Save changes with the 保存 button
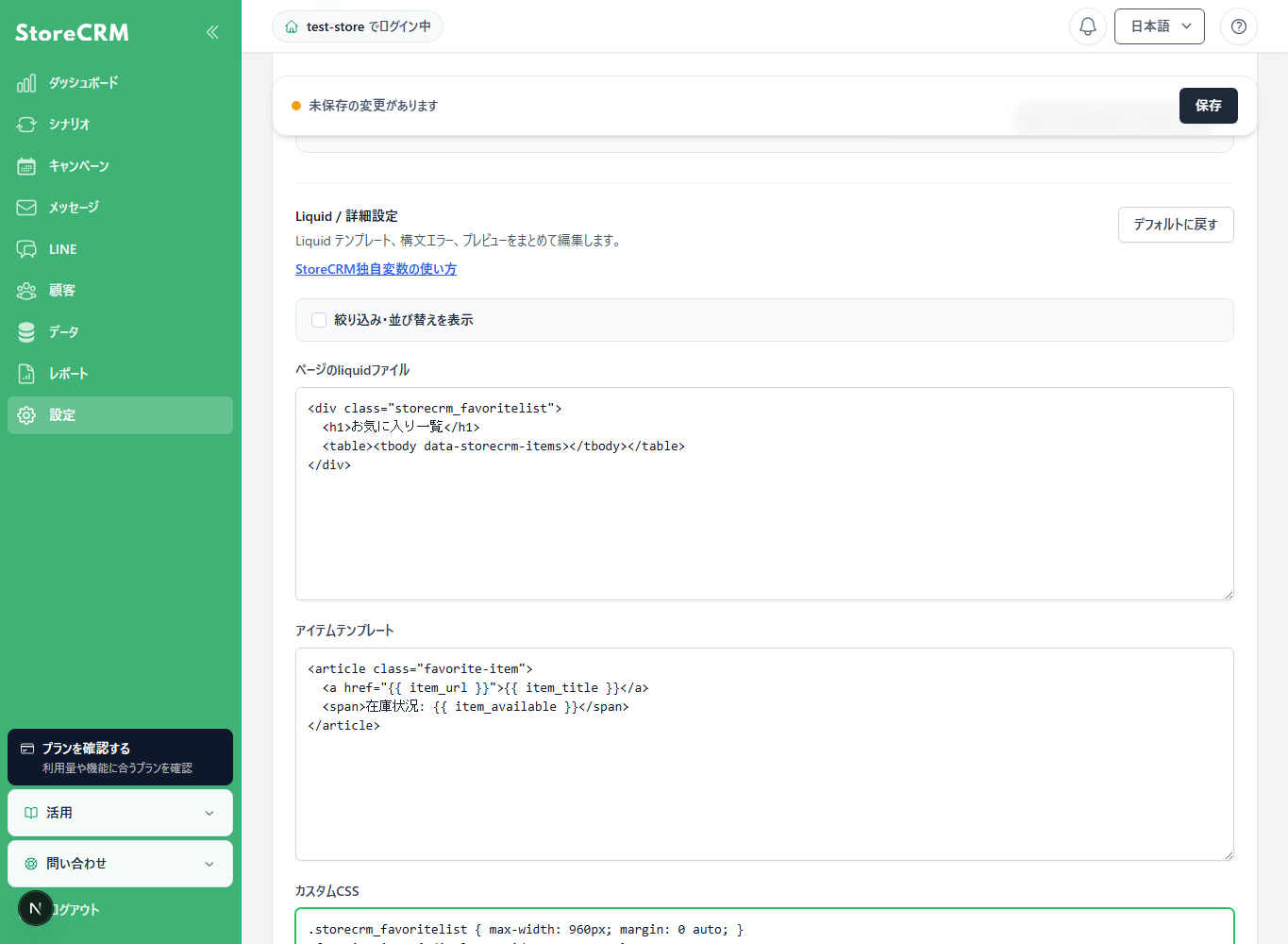Screen dimensions: 1288x944 pyautogui.click(x=1208, y=106)
